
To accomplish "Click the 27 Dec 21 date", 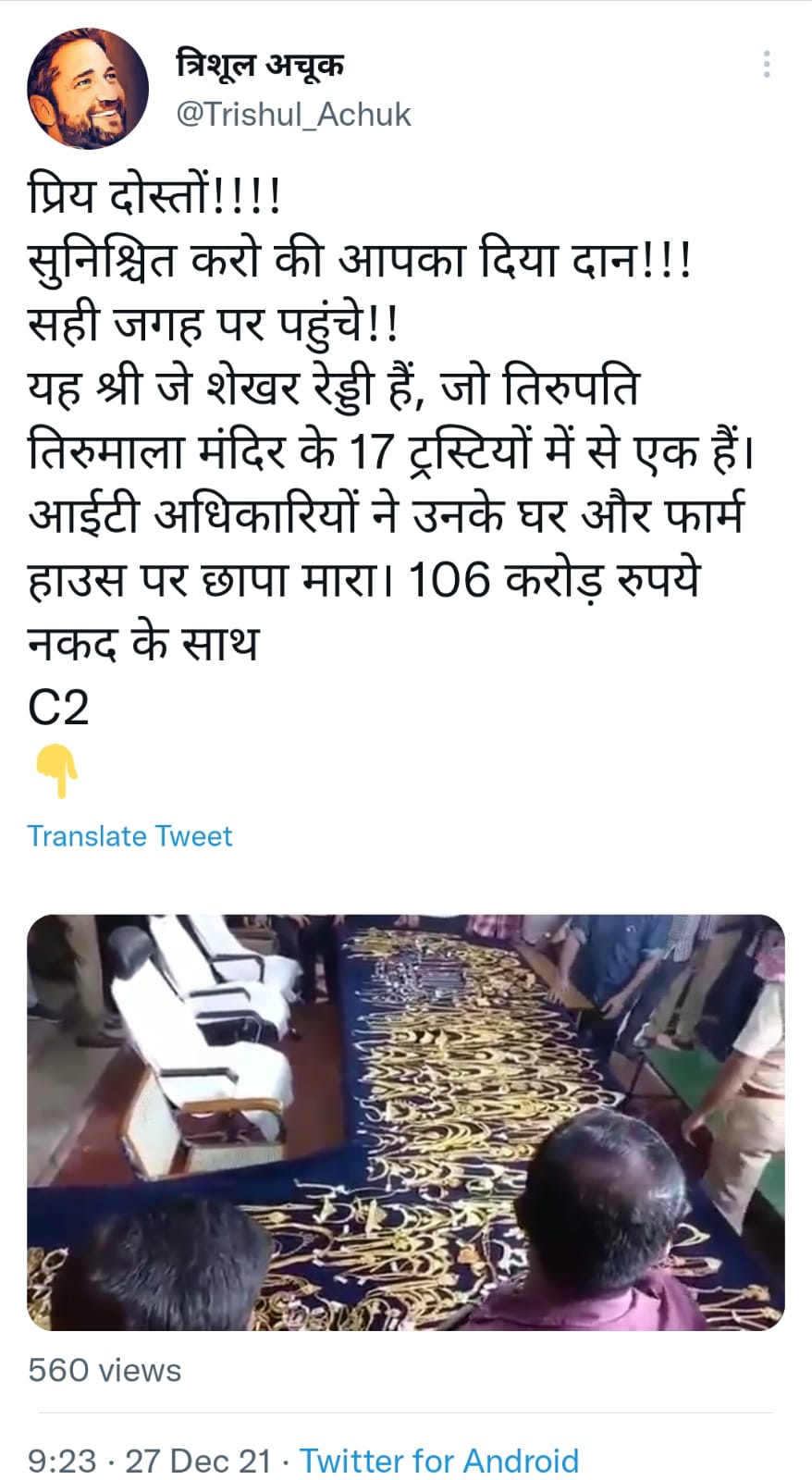I will tap(198, 1461).
